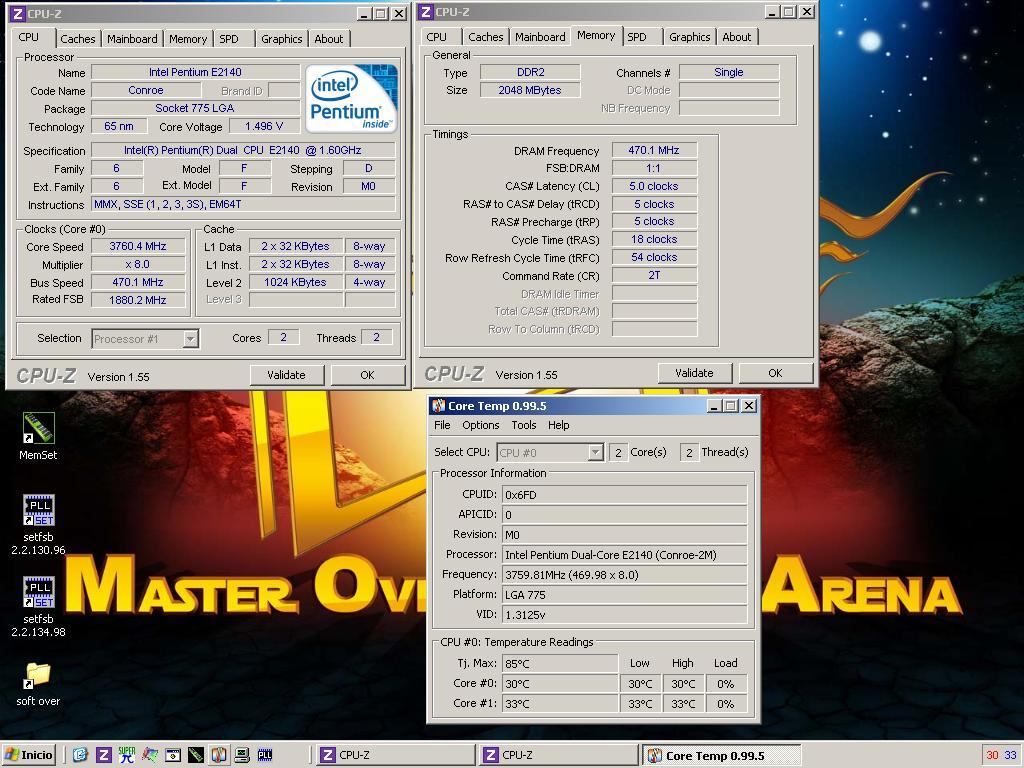Launch the browser icon in quick launch
This screenshot has width=1024, height=768.
click(80, 755)
